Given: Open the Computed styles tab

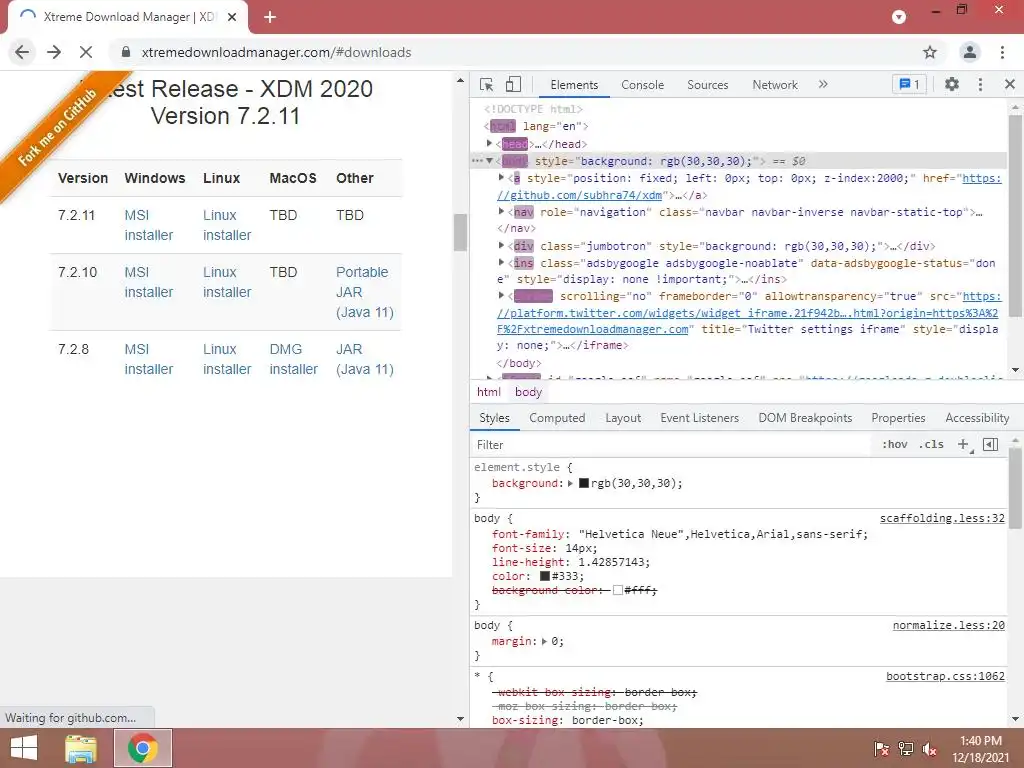Looking at the screenshot, I should tap(557, 418).
